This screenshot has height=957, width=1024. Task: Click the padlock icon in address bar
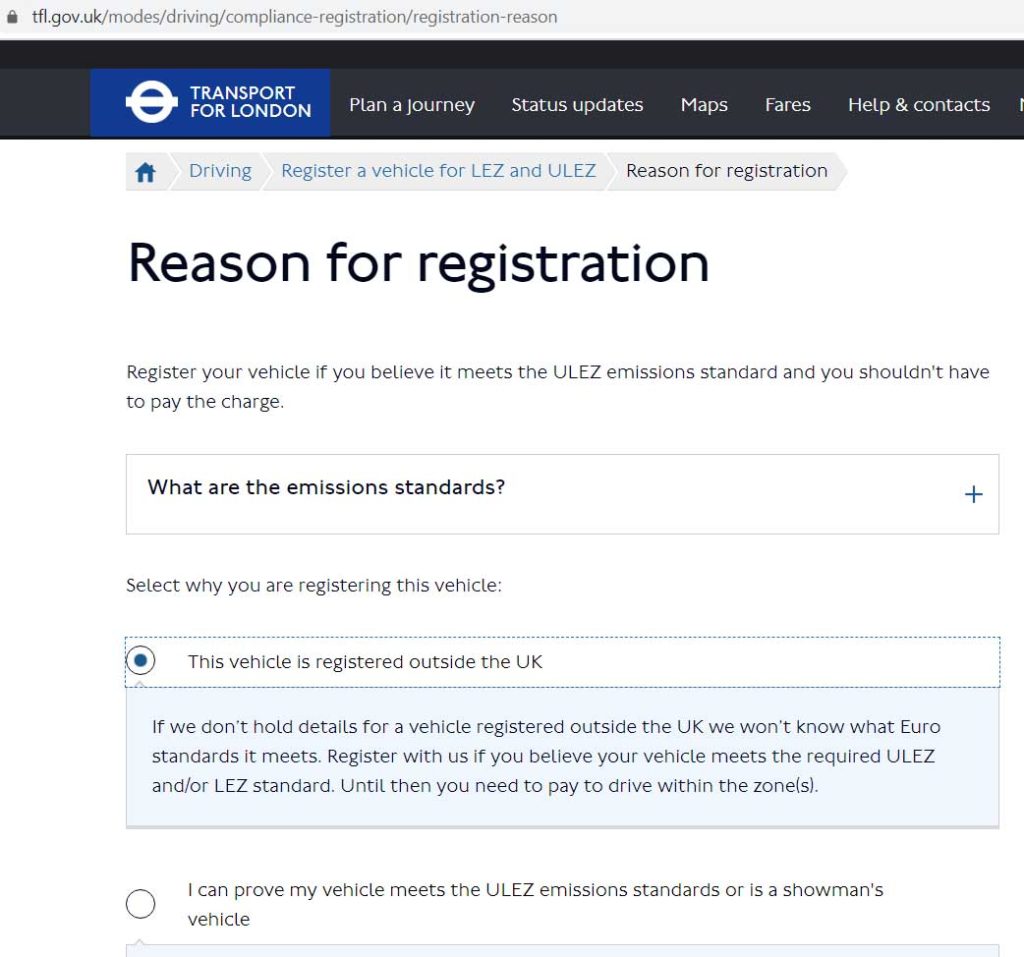point(12,17)
